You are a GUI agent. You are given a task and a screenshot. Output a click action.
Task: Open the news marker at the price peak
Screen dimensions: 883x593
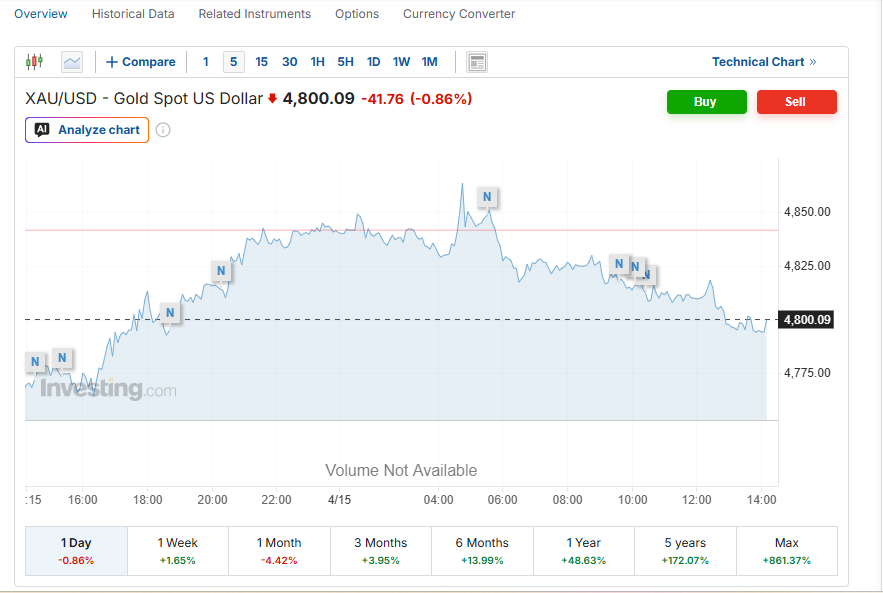[487, 197]
